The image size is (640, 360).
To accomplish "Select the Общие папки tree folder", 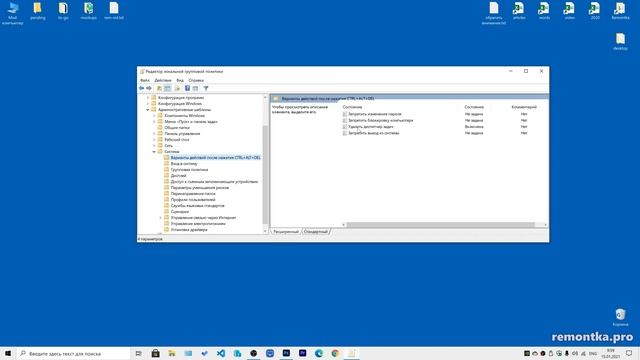I will [177, 128].
